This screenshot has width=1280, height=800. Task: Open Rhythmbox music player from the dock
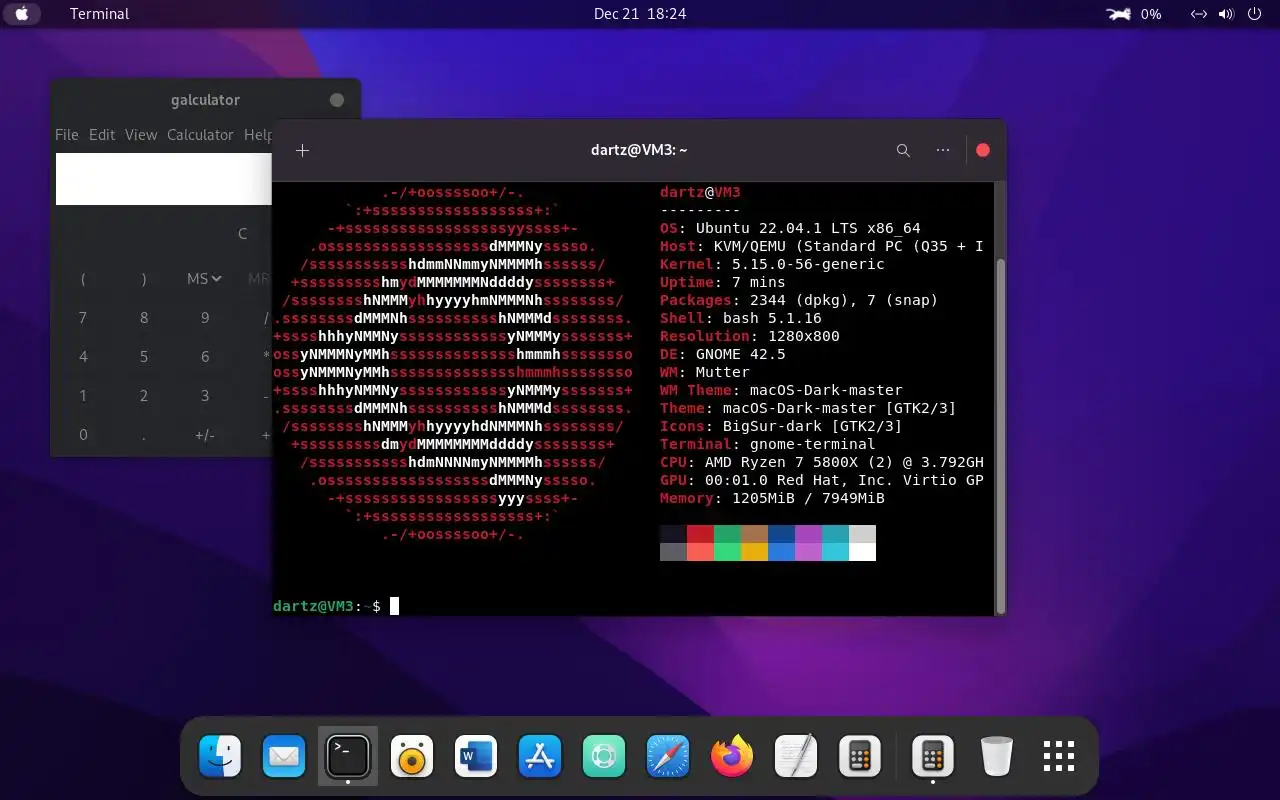coord(411,756)
